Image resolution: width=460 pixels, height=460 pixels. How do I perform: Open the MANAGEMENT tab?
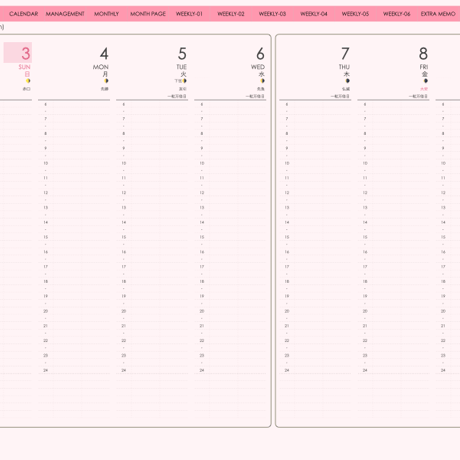pos(65,14)
